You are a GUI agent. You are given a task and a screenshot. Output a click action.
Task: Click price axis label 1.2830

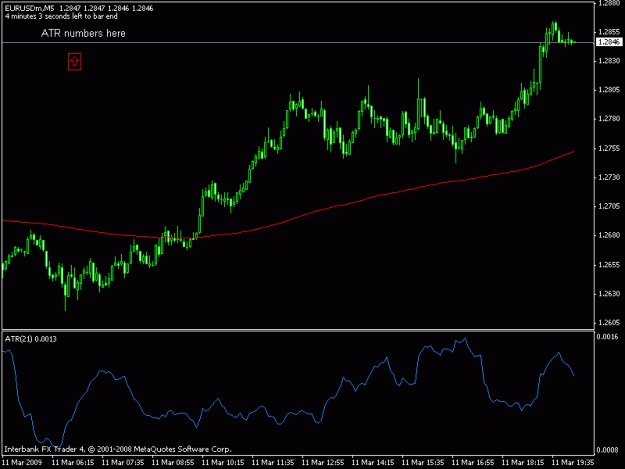click(609, 61)
